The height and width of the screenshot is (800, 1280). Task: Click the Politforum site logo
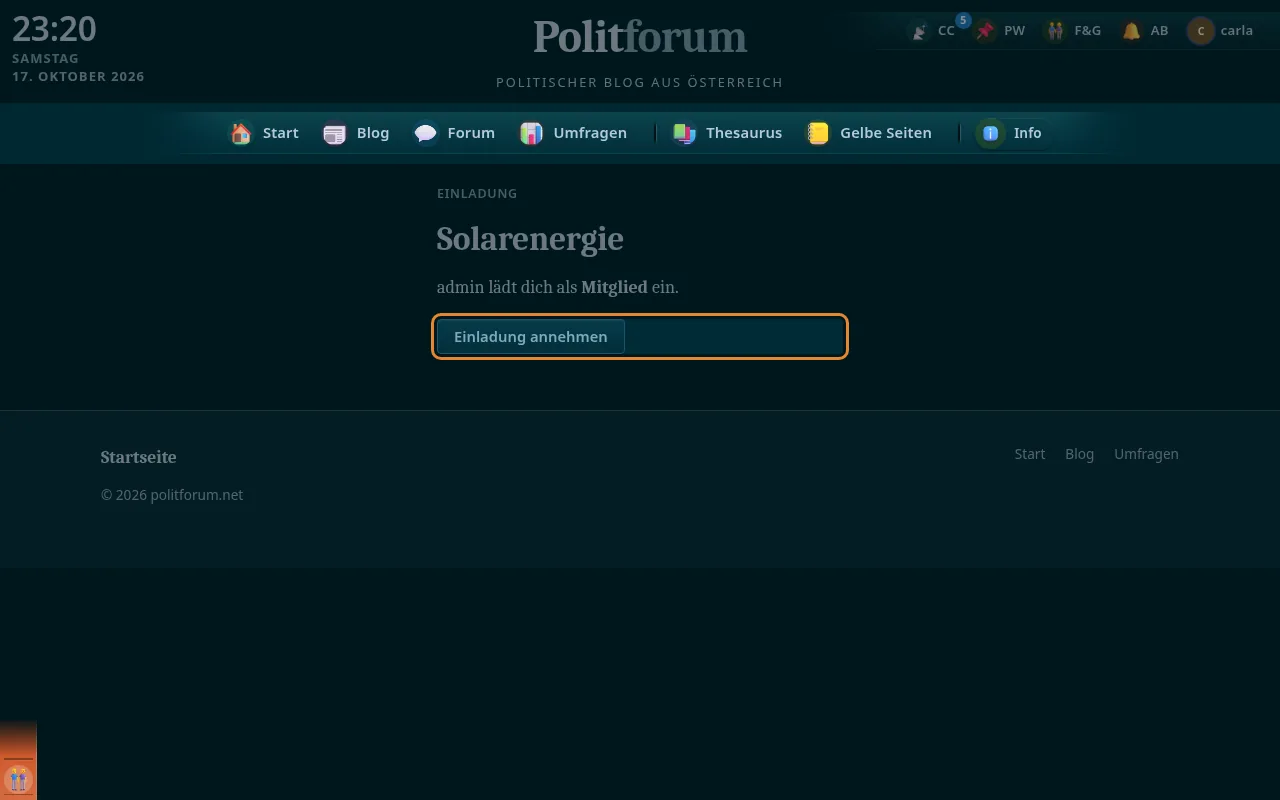640,37
